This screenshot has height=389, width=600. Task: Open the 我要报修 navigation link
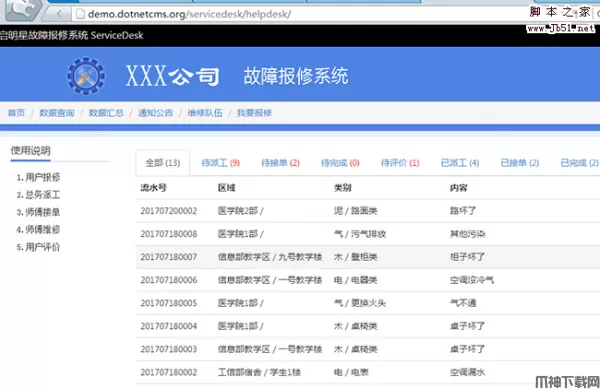pos(254,113)
